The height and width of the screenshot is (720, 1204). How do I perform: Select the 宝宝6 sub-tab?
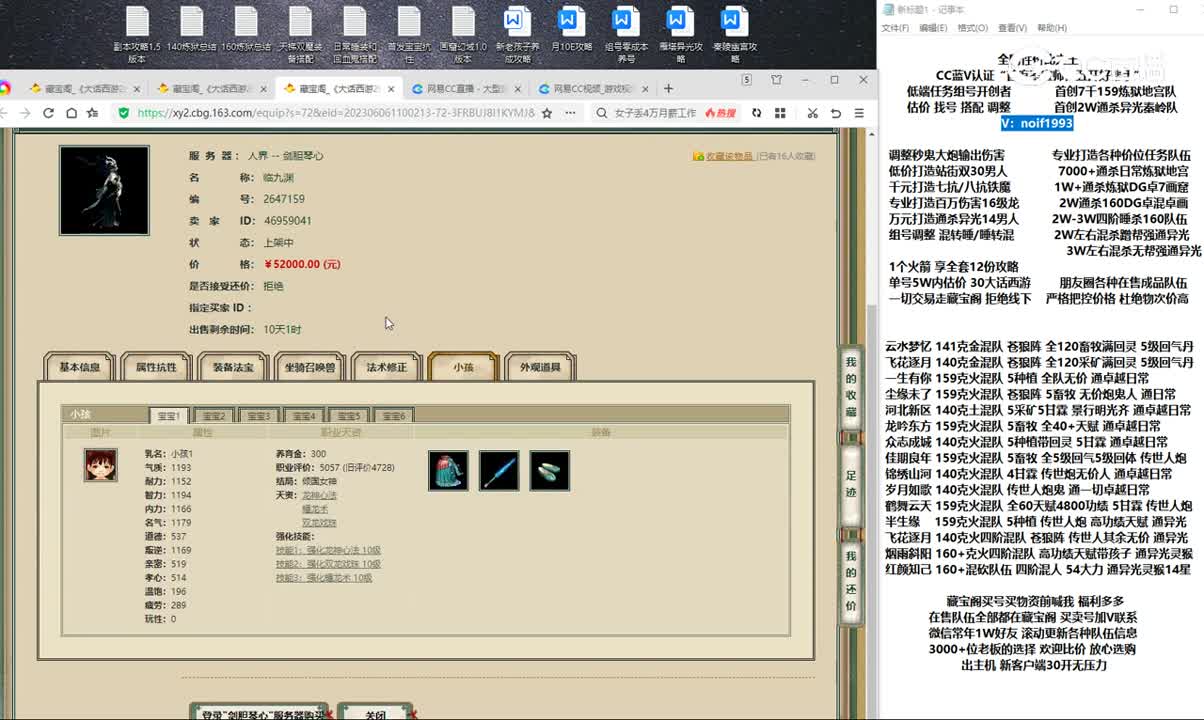[x=394, y=415]
